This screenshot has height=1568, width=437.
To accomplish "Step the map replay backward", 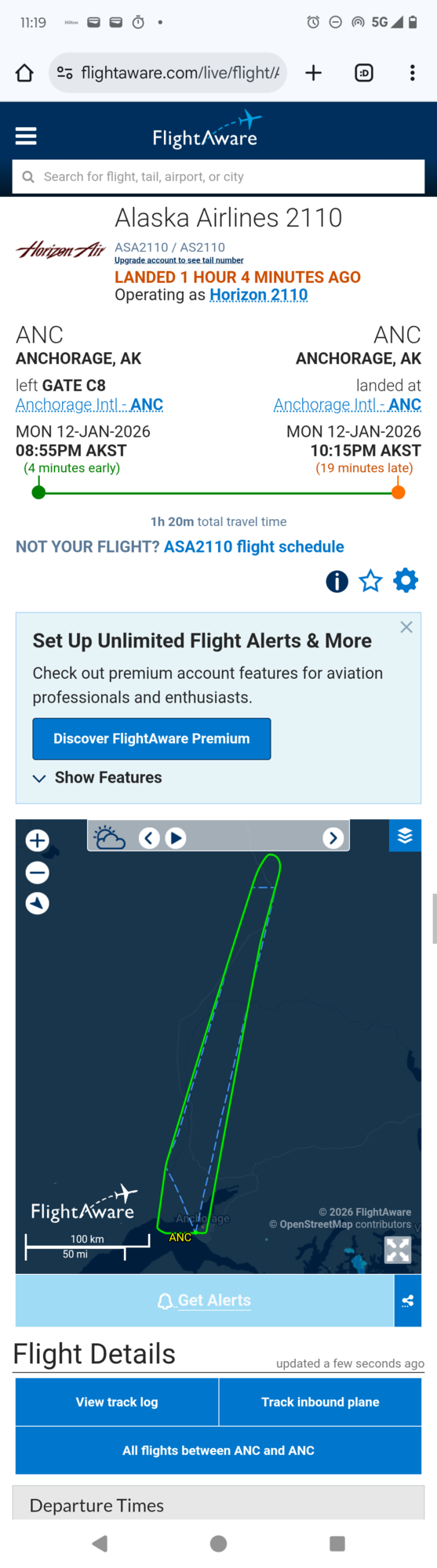I will pos(150,838).
